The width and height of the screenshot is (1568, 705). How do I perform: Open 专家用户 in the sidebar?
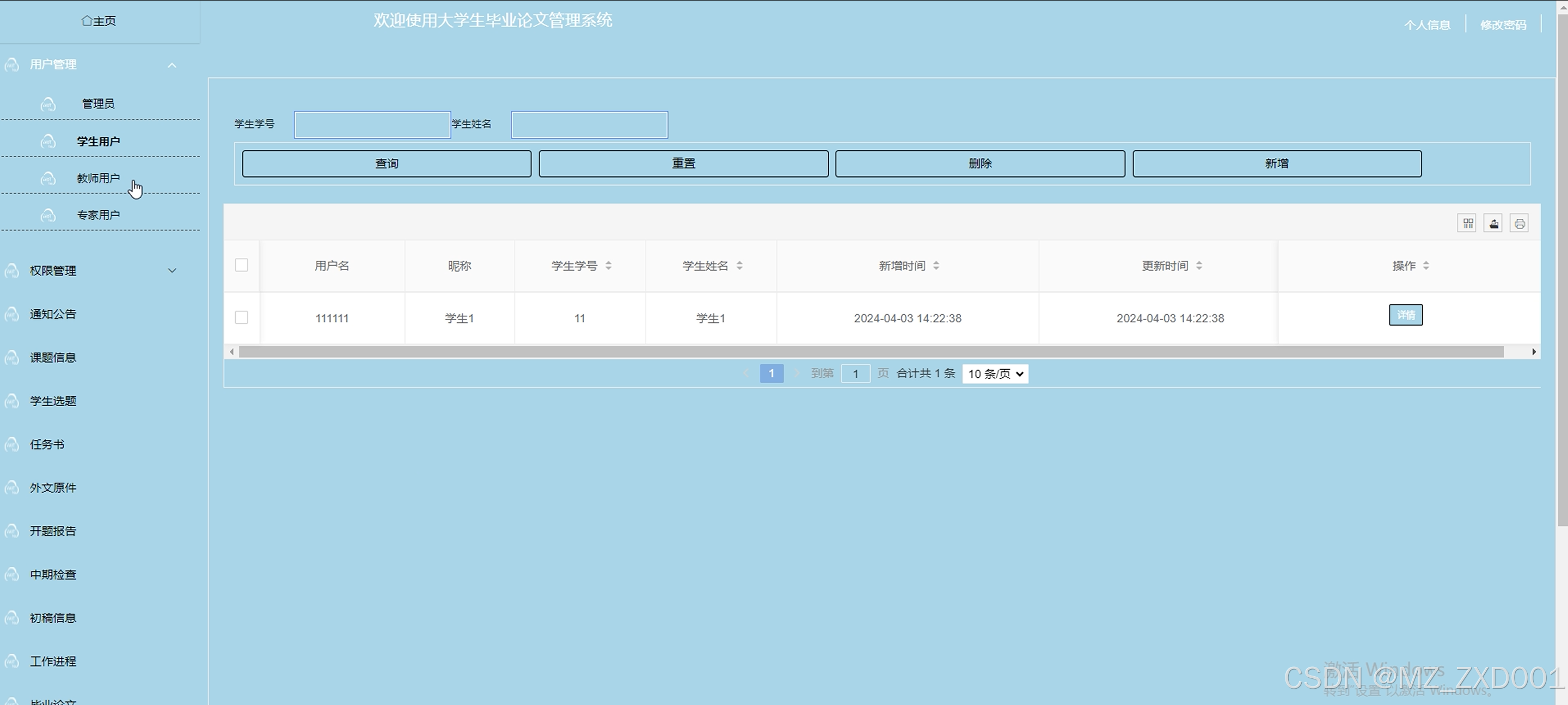pyautogui.click(x=98, y=215)
